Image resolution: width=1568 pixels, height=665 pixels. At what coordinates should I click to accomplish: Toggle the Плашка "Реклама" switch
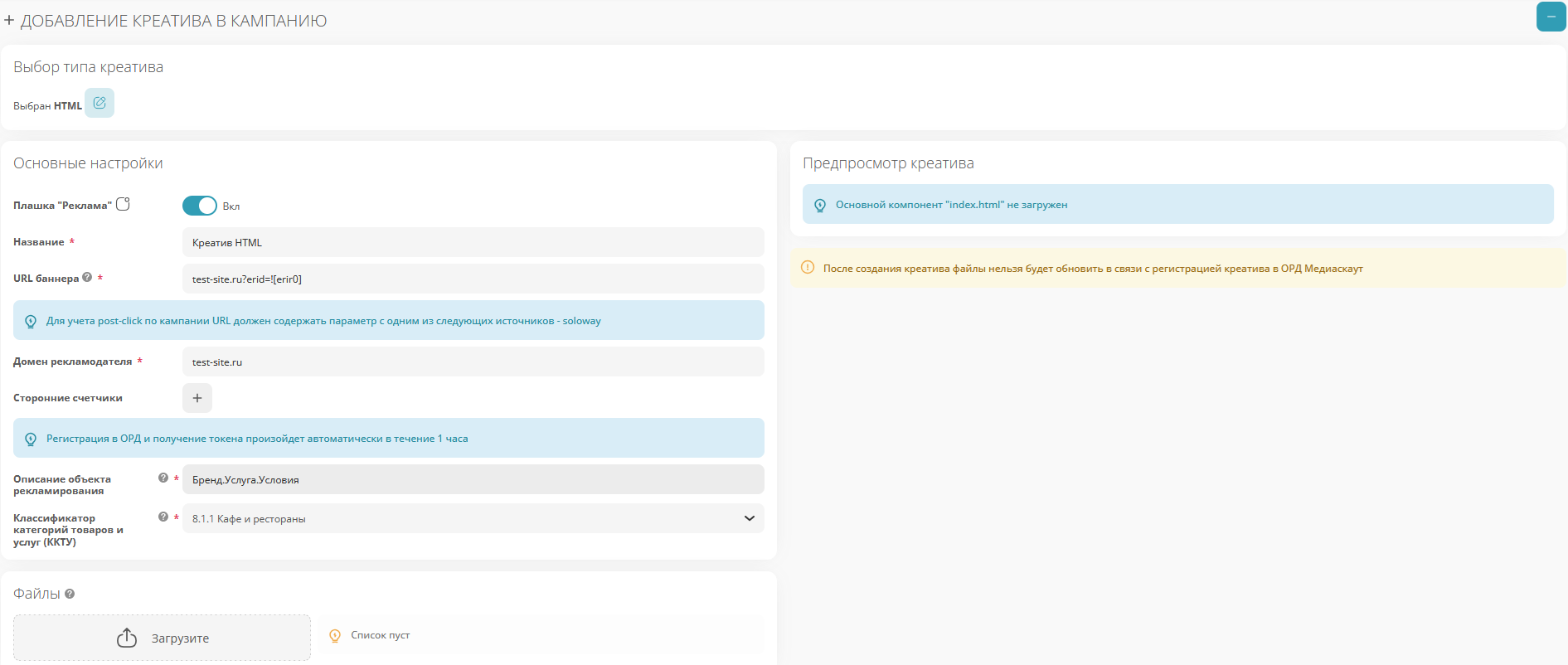pyautogui.click(x=200, y=206)
